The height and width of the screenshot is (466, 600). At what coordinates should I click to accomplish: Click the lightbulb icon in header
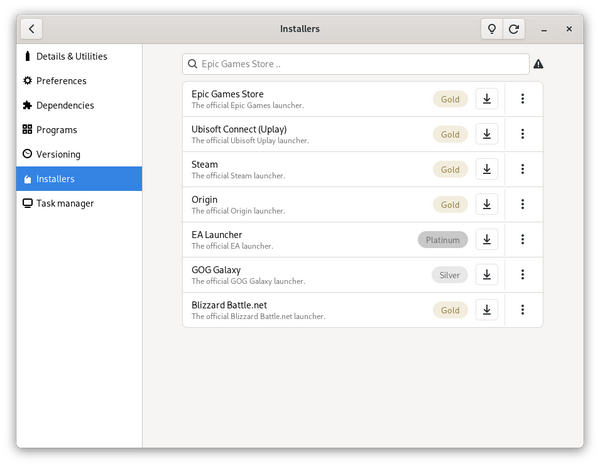pyautogui.click(x=492, y=29)
